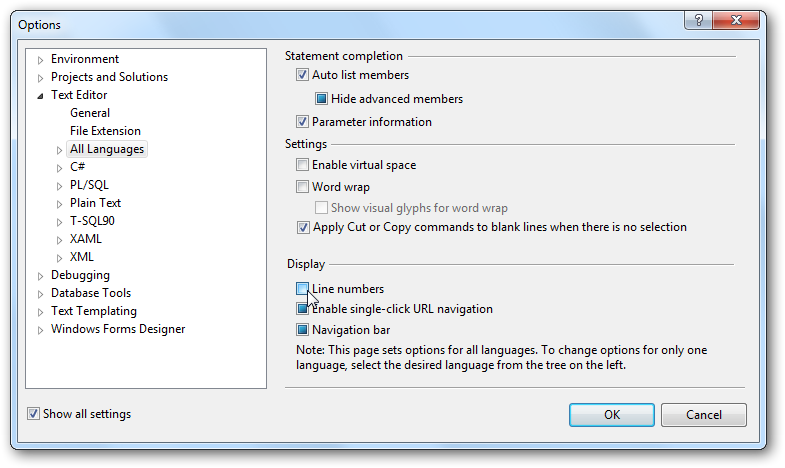Select the File Extension tree item
Screen dimensions: 785x468
click(105, 131)
